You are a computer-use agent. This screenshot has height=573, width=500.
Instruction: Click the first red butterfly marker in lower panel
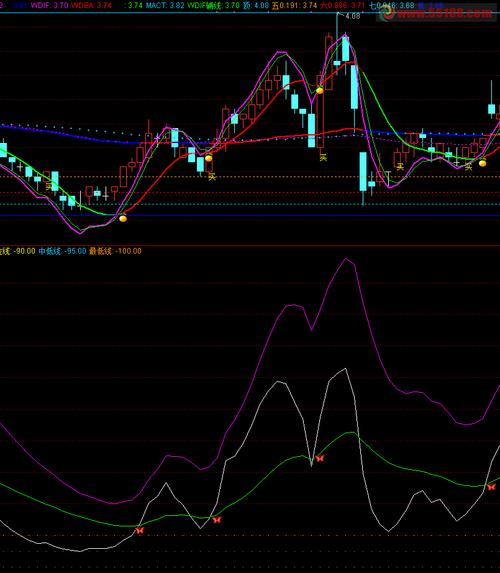140,530
